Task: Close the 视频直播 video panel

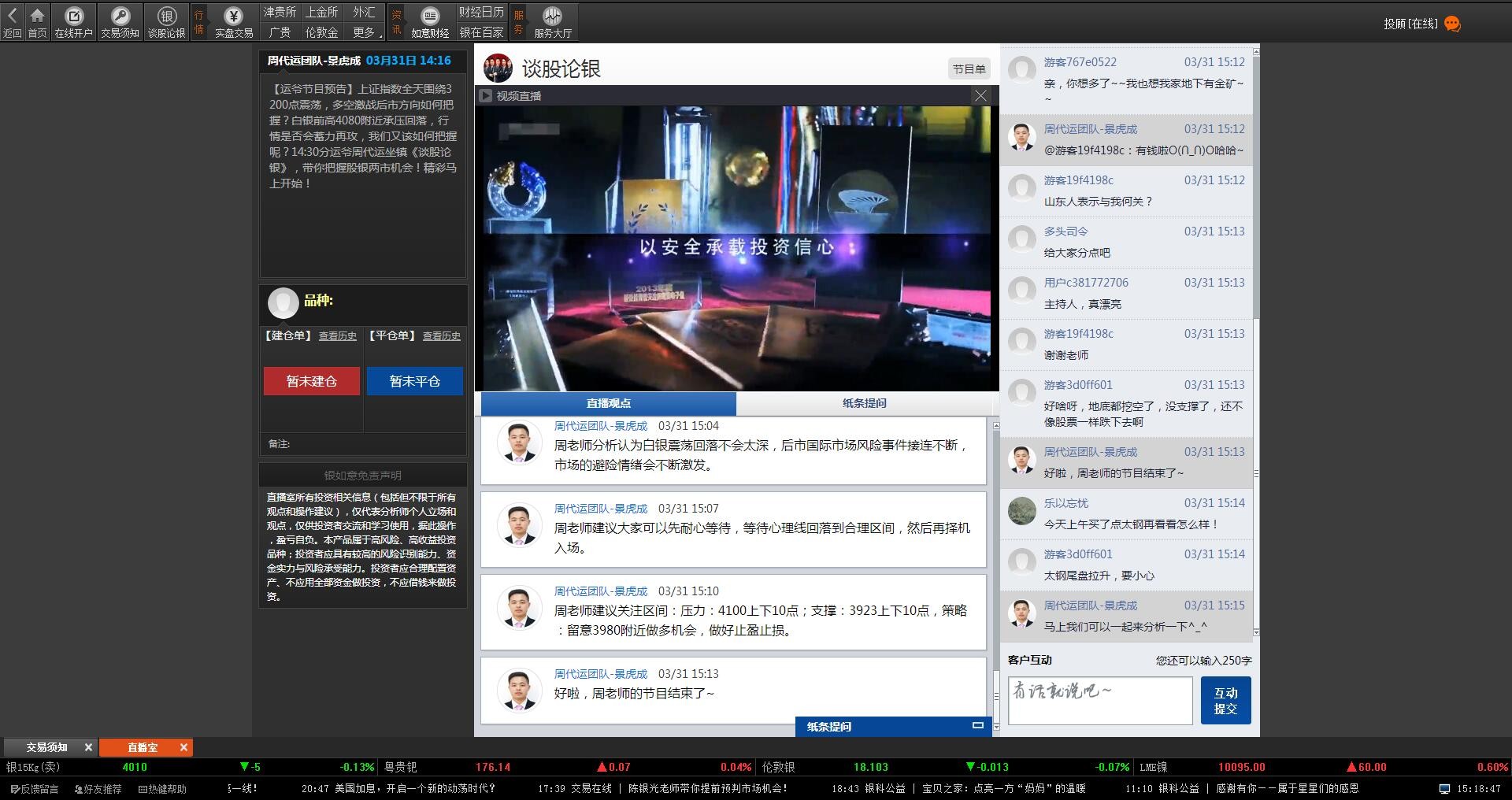Action: (980, 95)
